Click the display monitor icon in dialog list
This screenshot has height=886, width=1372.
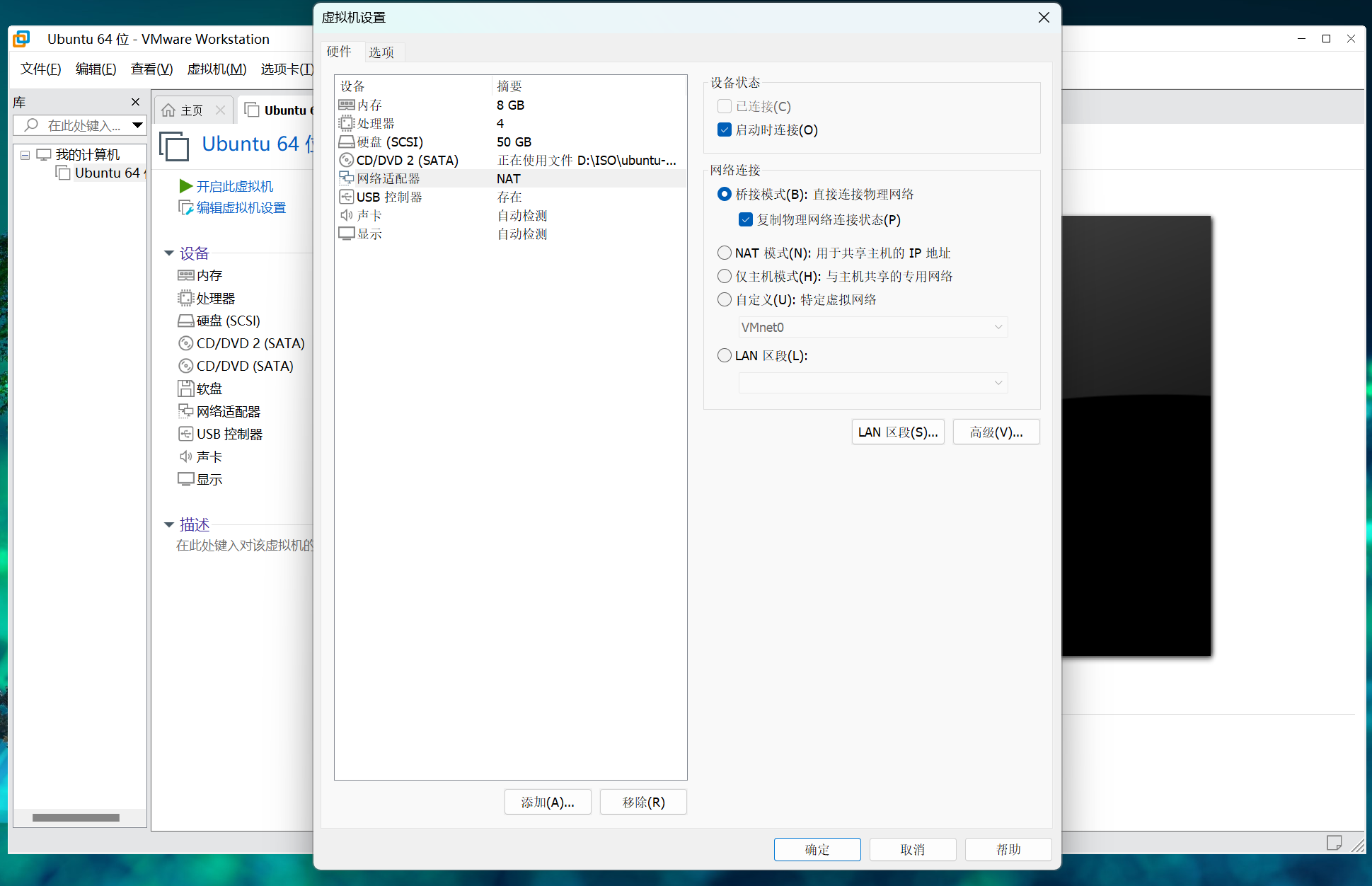[x=346, y=234]
